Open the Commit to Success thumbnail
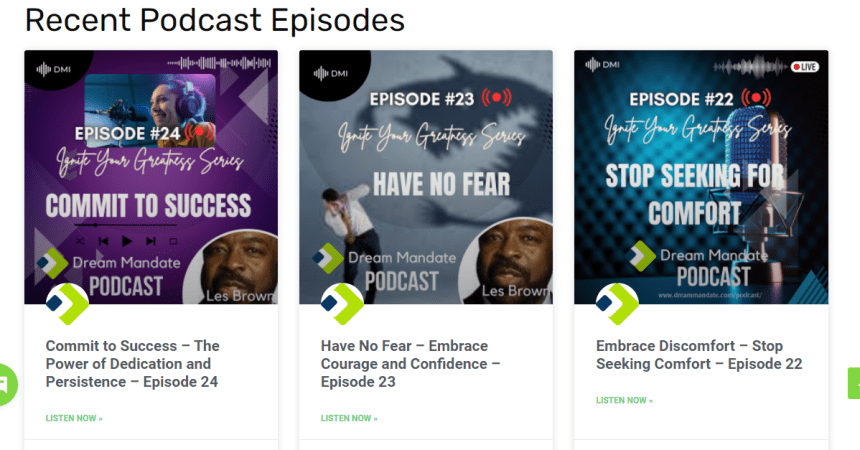This screenshot has width=860, height=450. click(151, 177)
